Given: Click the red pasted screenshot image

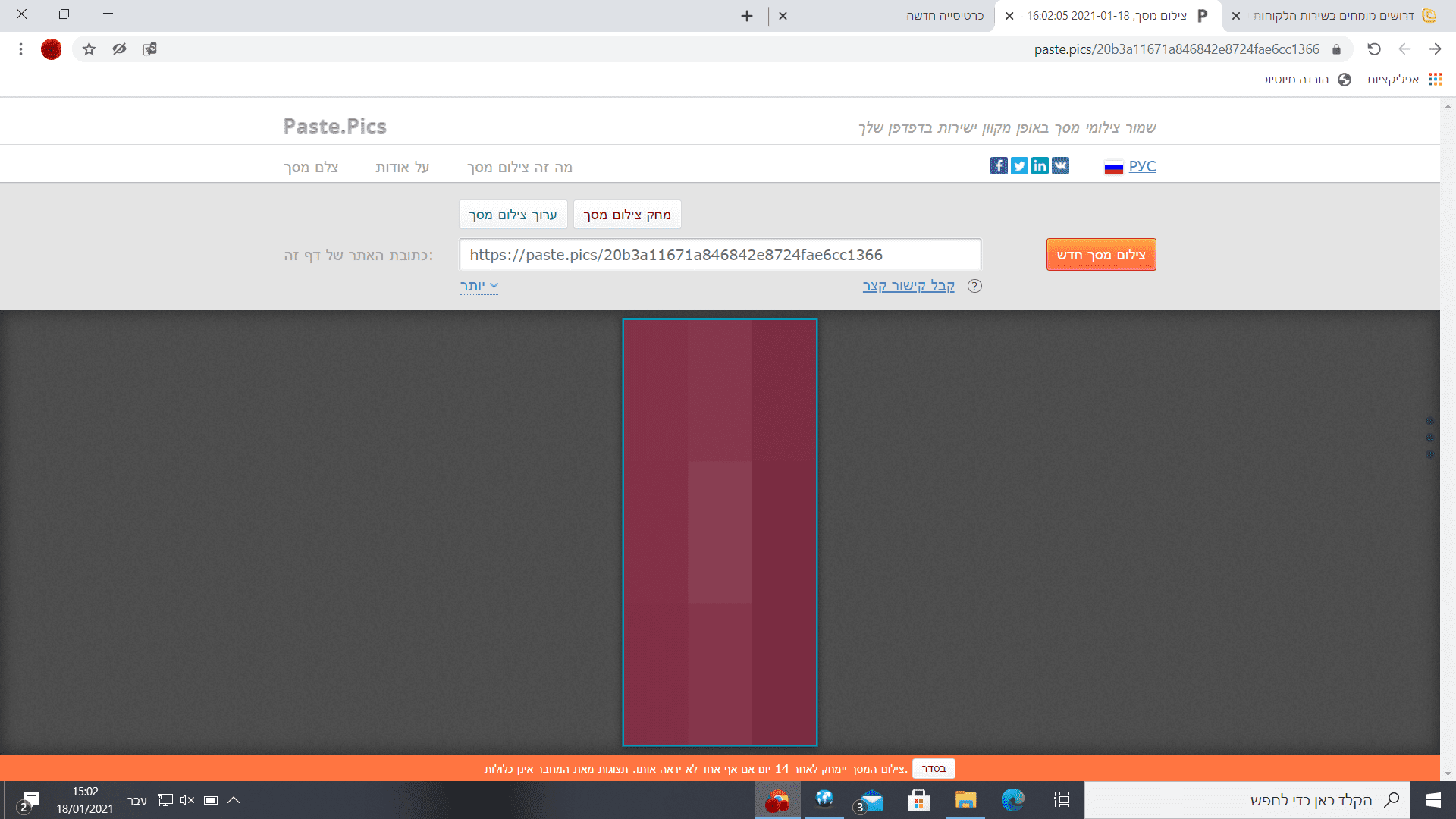Looking at the screenshot, I should point(720,532).
